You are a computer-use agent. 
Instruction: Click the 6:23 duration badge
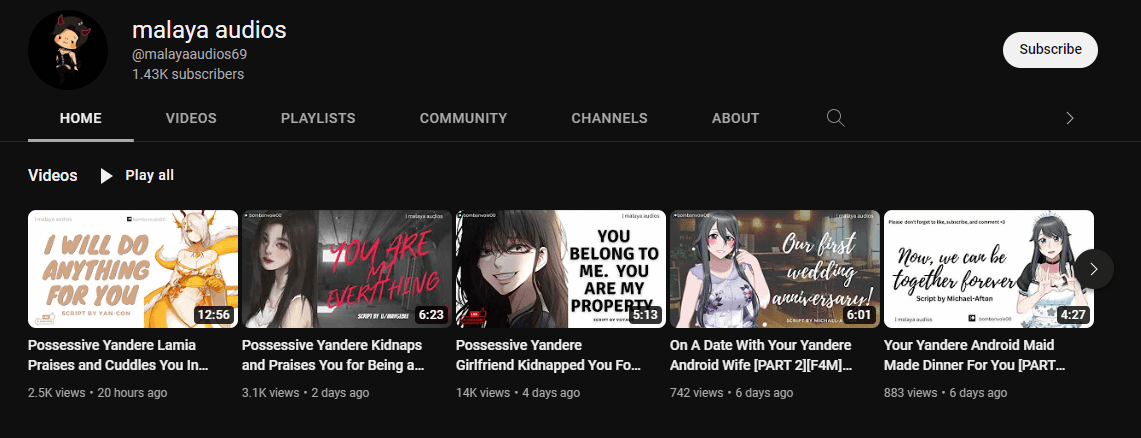point(430,315)
